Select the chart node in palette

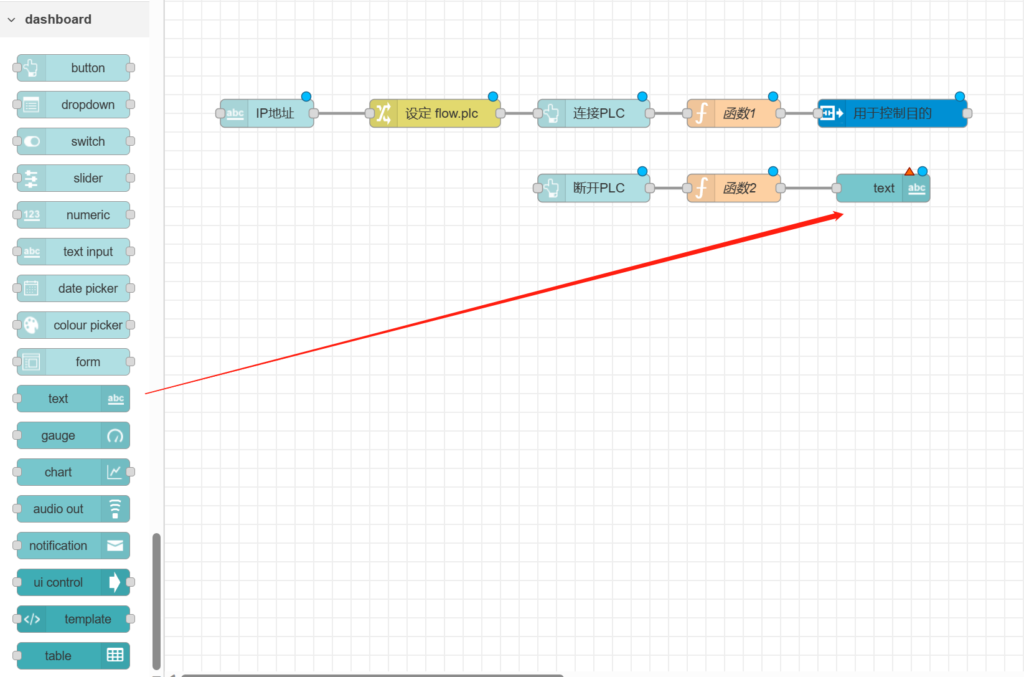click(x=73, y=472)
